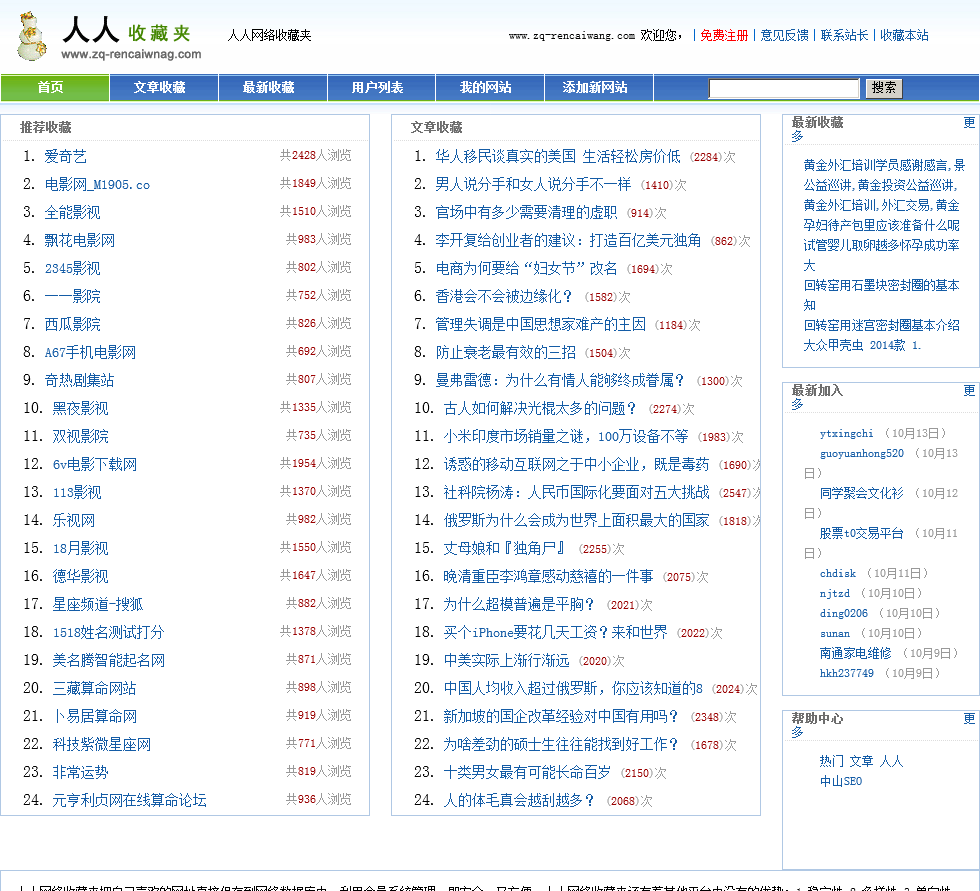The width and height of the screenshot is (980, 891).
Task: Open 西瓜影院 link
Action: point(72,324)
